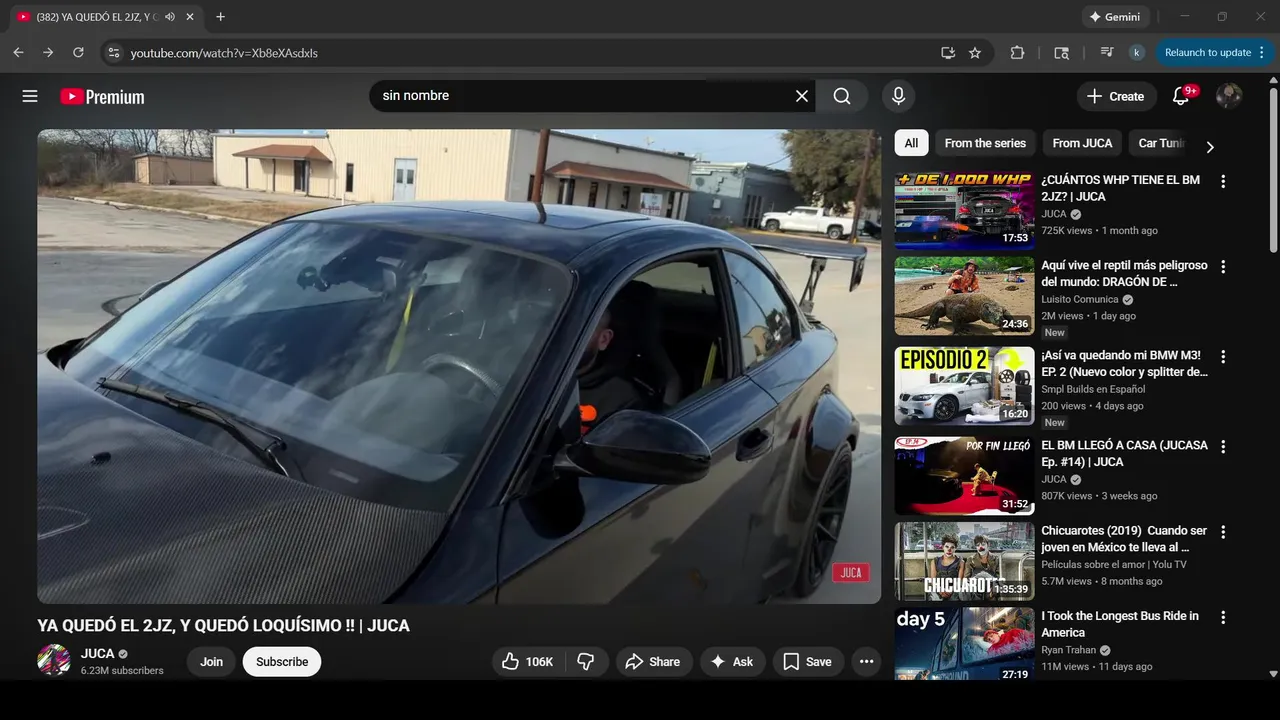This screenshot has width=1280, height=720.
Task: Dislike the video with thumbs down
Action: coord(587,661)
